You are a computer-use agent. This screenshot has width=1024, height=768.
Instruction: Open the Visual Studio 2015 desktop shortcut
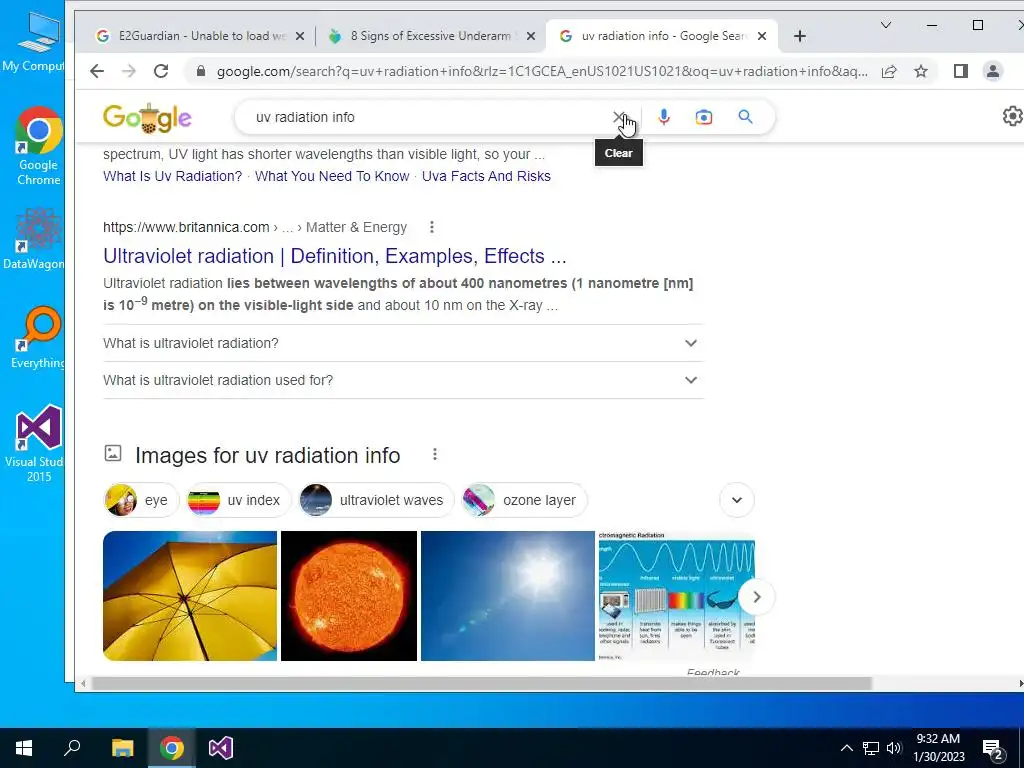coord(36,444)
